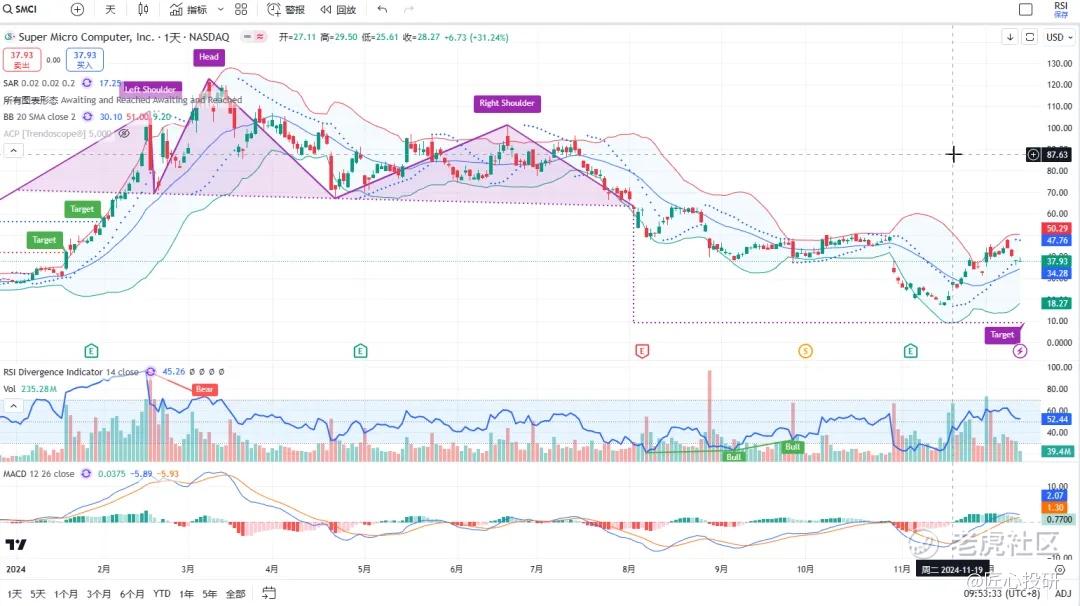1080x606 pixels.
Task: Click the 37.93 卖出 sell button
Action: (22, 60)
